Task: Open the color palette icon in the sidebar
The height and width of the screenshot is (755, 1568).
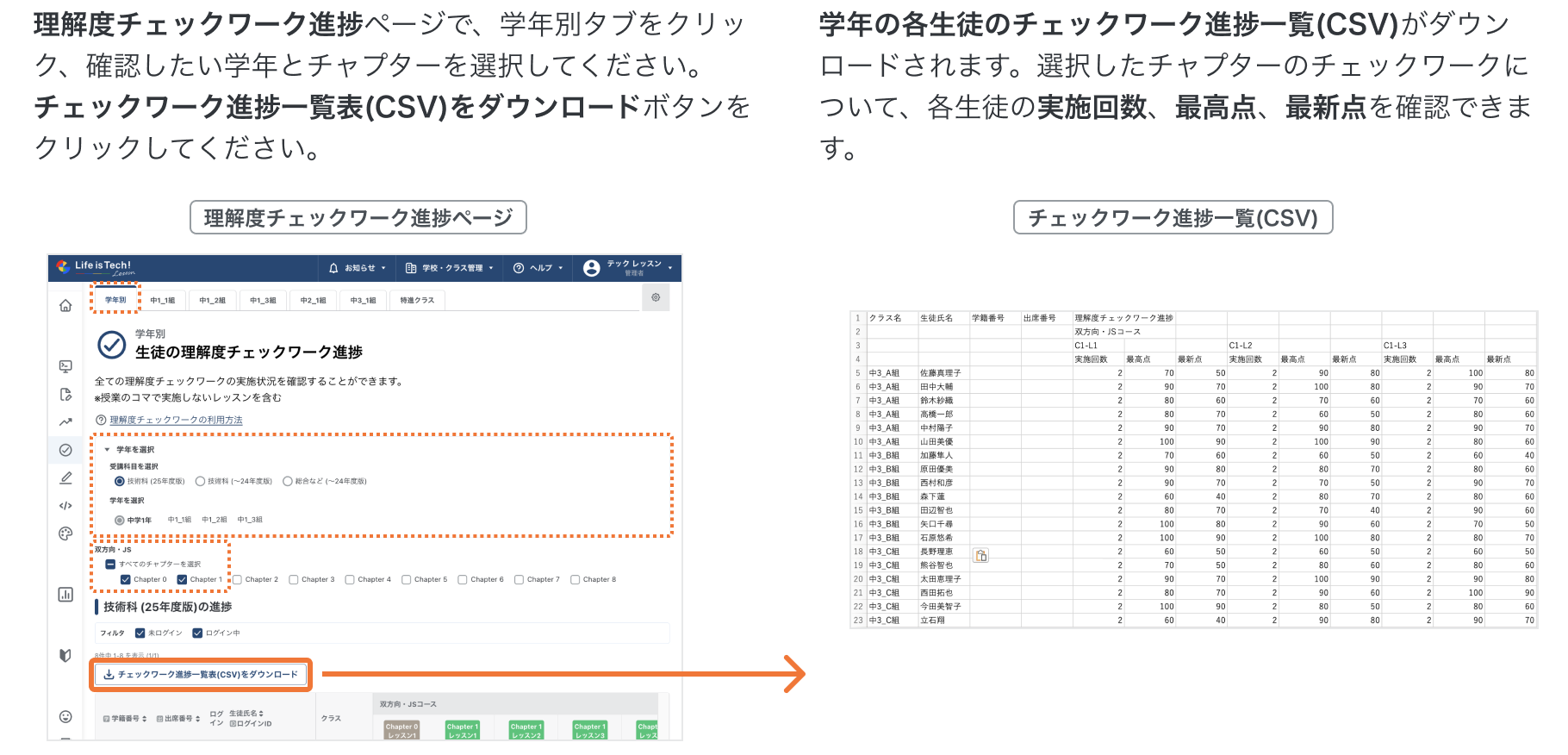Action: 65,533
